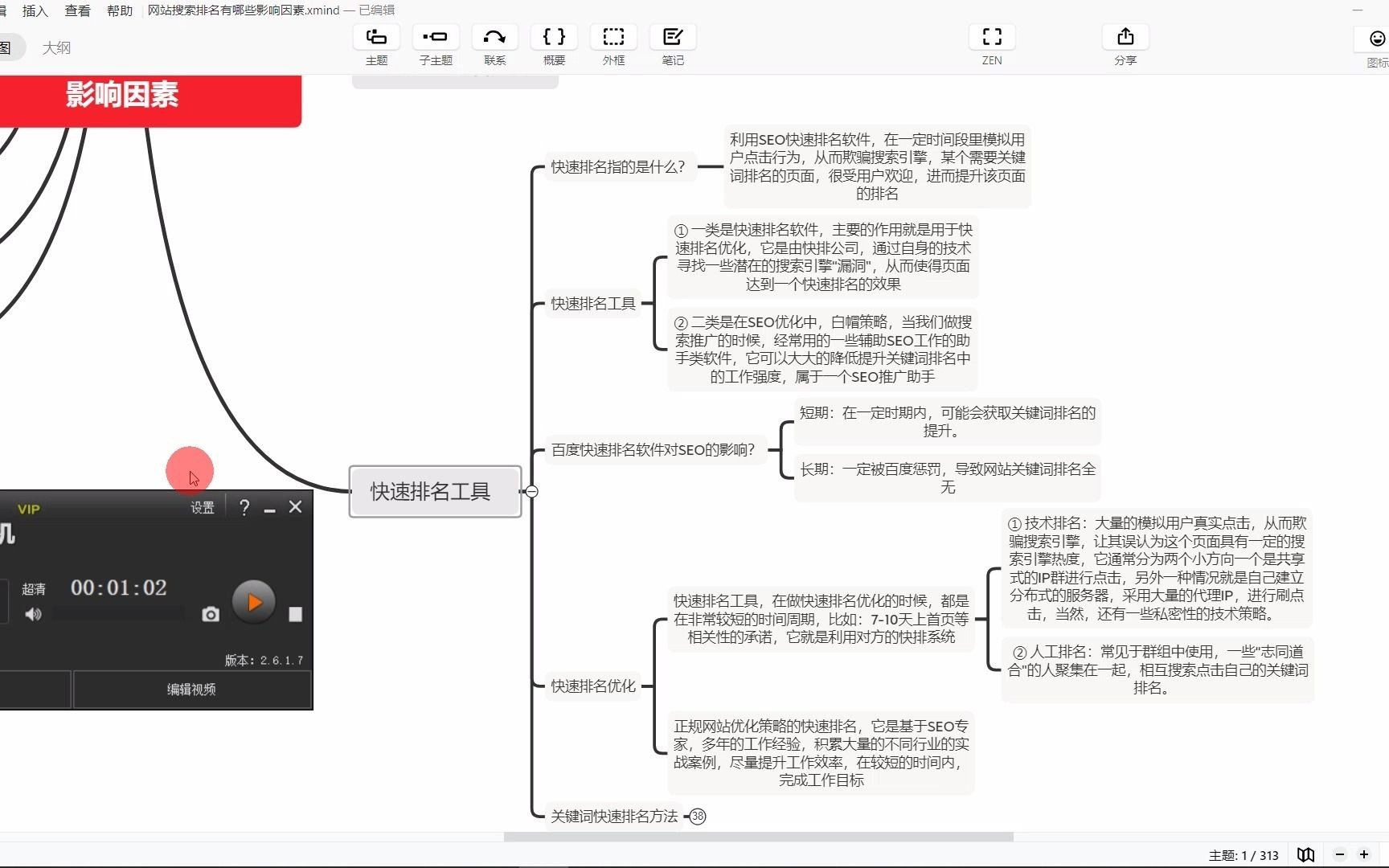Image resolution: width=1389 pixels, height=868 pixels.
Task: Select the 快速排名工具 main topic
Action: click(x=435, y=491)
